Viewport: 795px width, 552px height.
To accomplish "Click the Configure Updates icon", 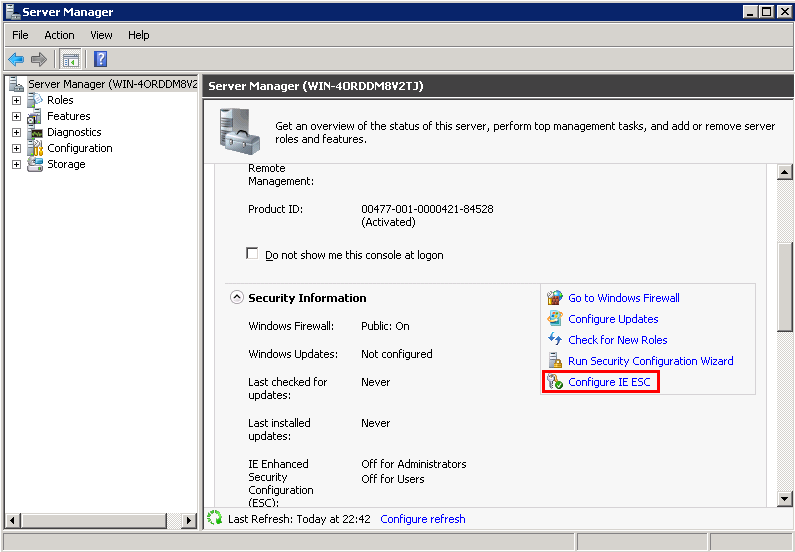I will click(x=555, y=319).
